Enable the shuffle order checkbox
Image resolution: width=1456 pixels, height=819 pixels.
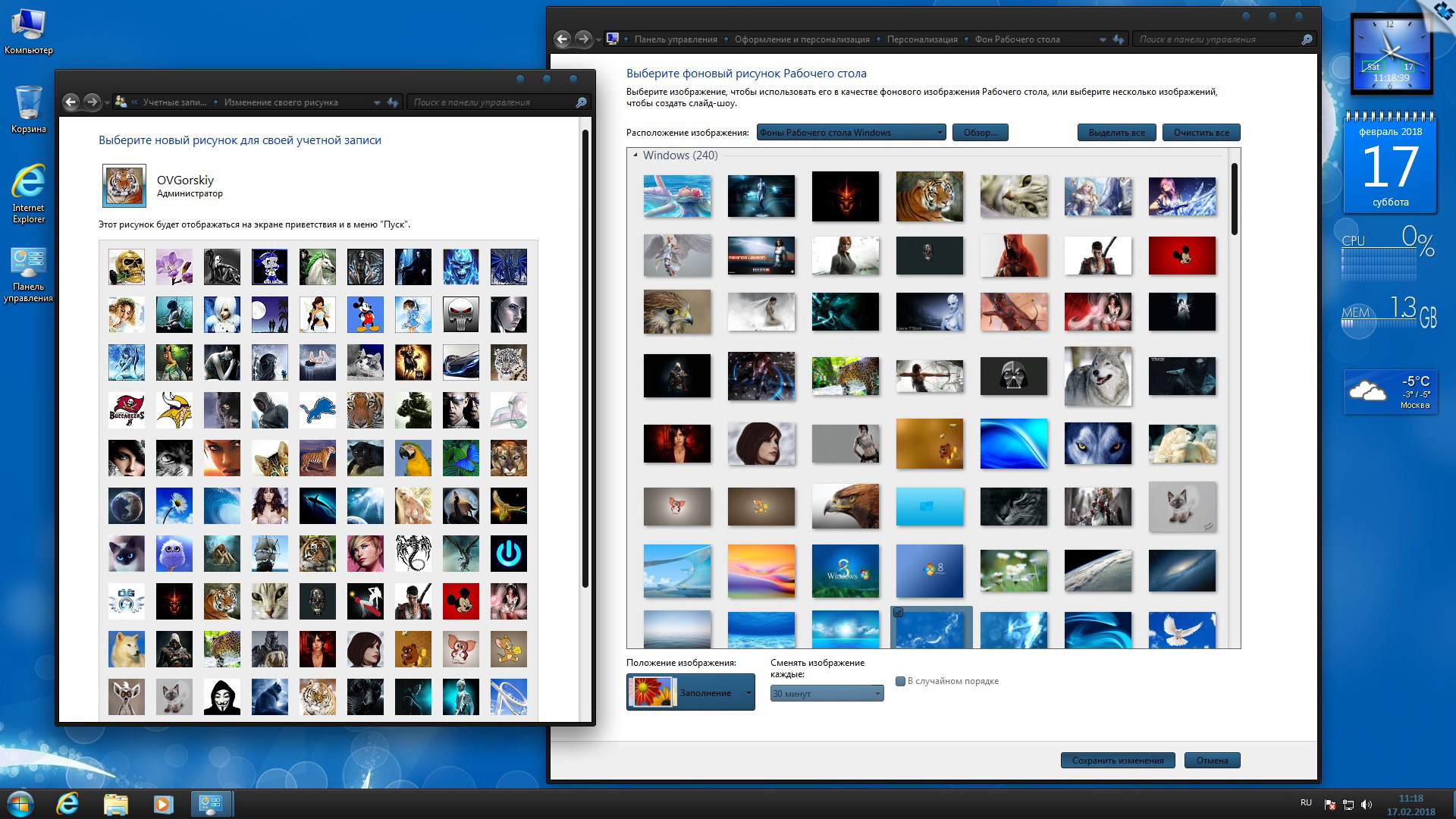pyautogui.click(x=900, y=681)
